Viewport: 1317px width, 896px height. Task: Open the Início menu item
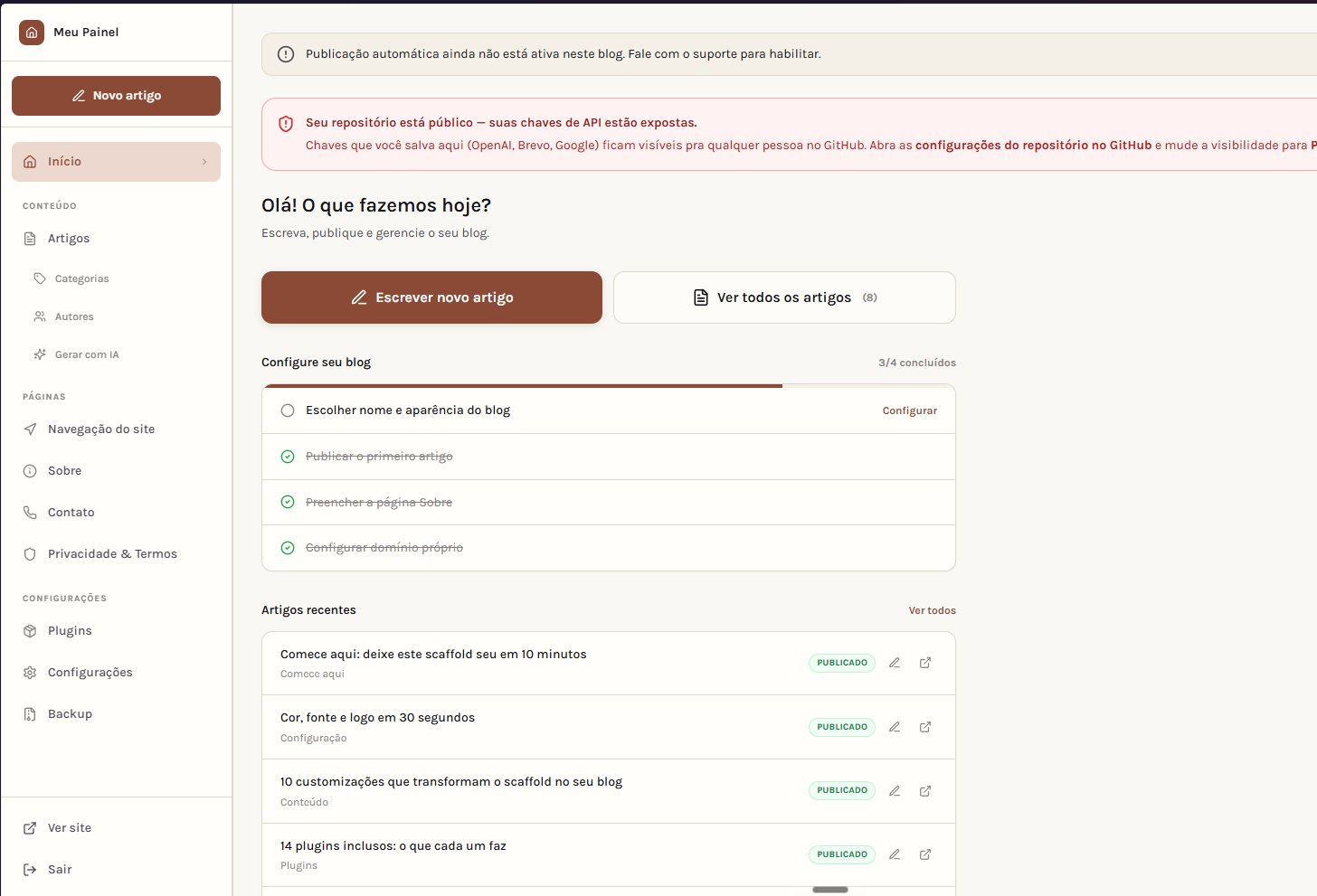(x=116, y=162)
